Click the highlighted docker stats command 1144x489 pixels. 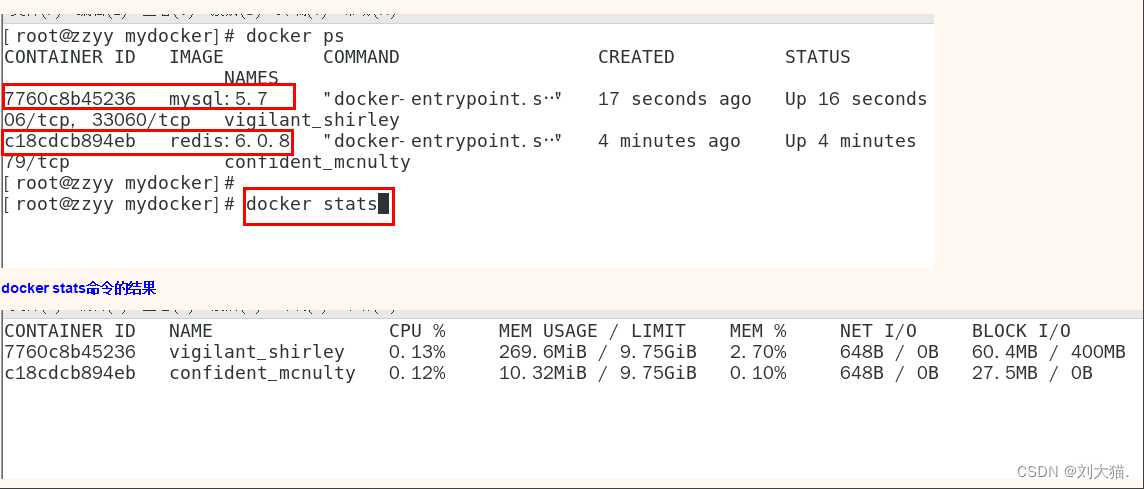click(311, 204)
